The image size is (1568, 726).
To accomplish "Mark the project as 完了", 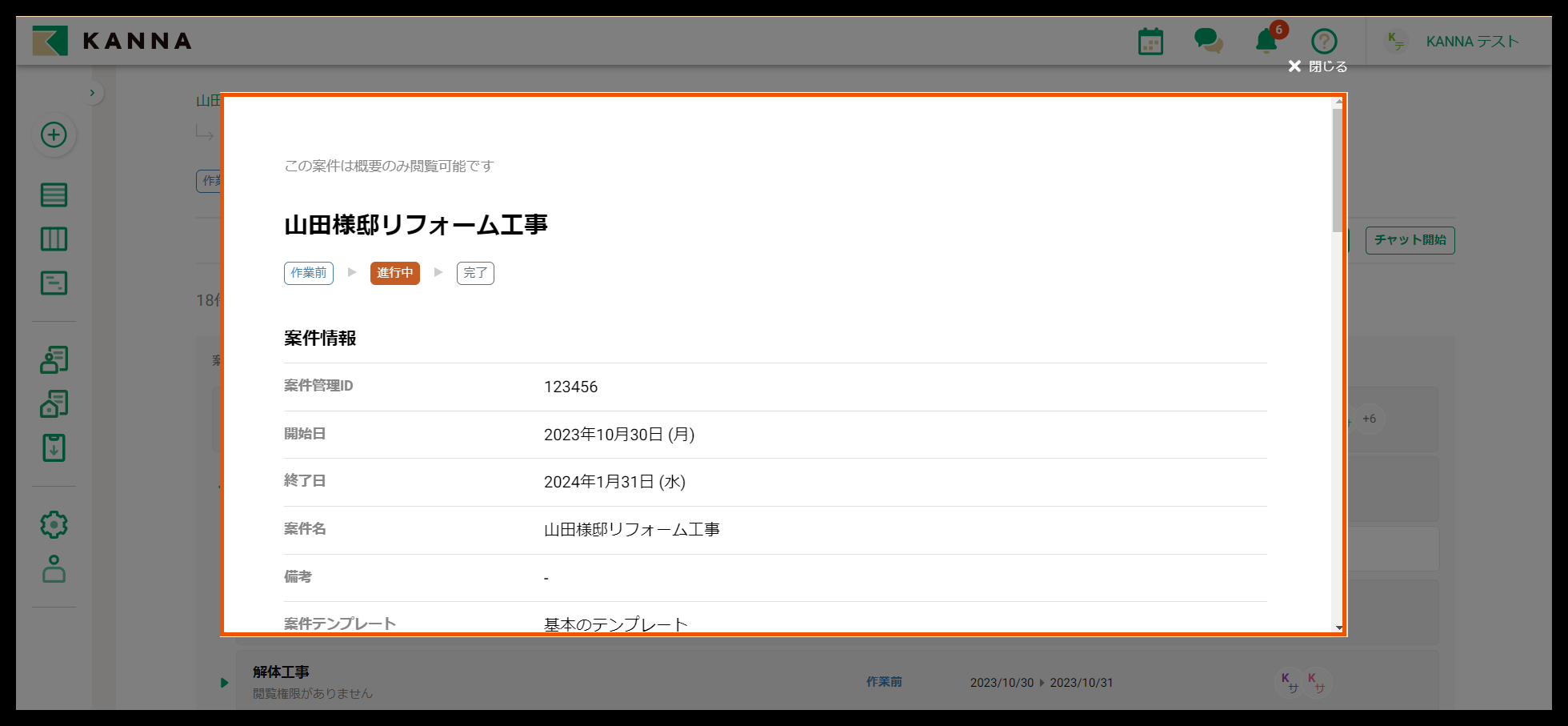I will tap(475, 273).
